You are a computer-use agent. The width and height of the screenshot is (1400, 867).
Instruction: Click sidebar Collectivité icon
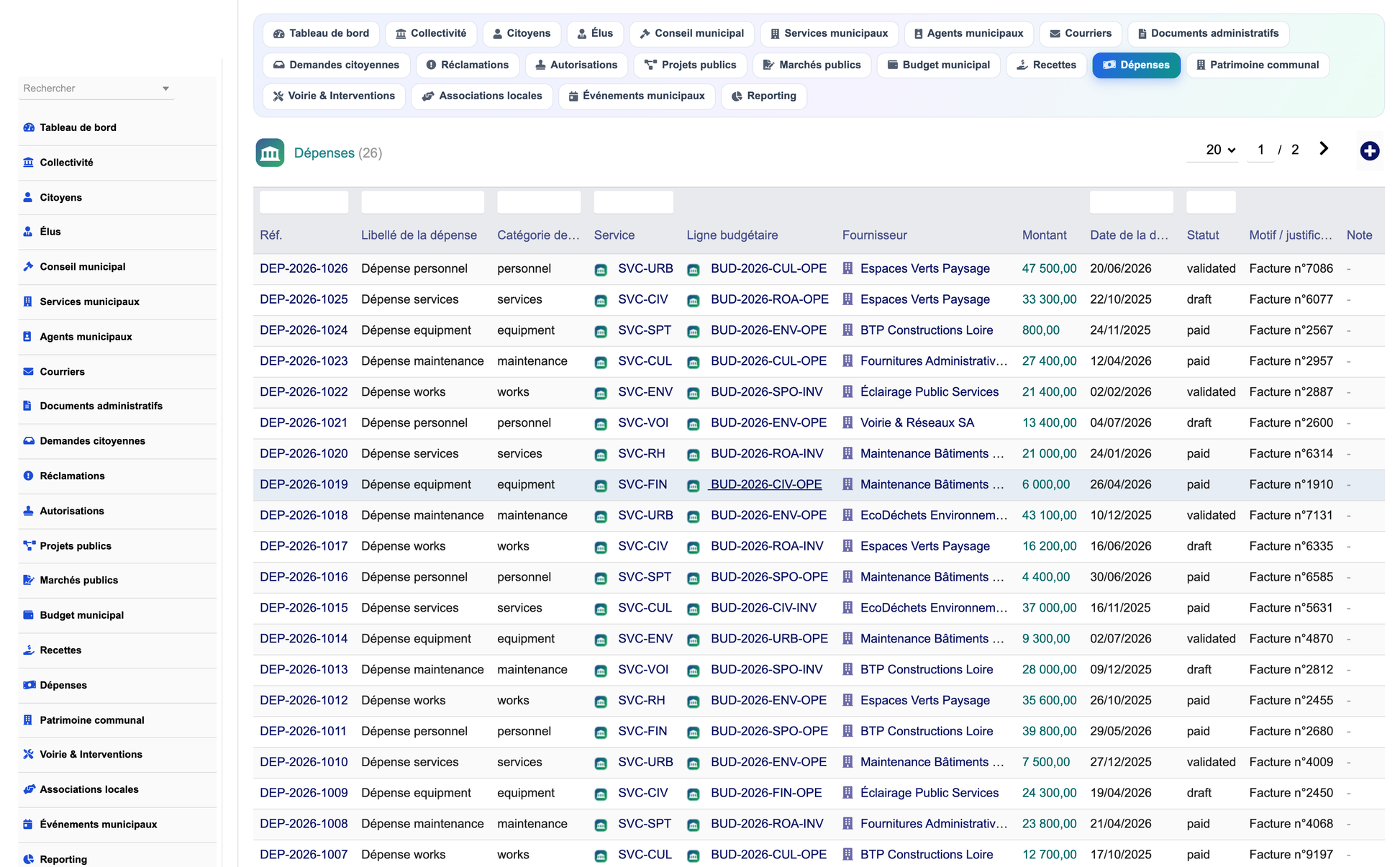click(29, 163)
